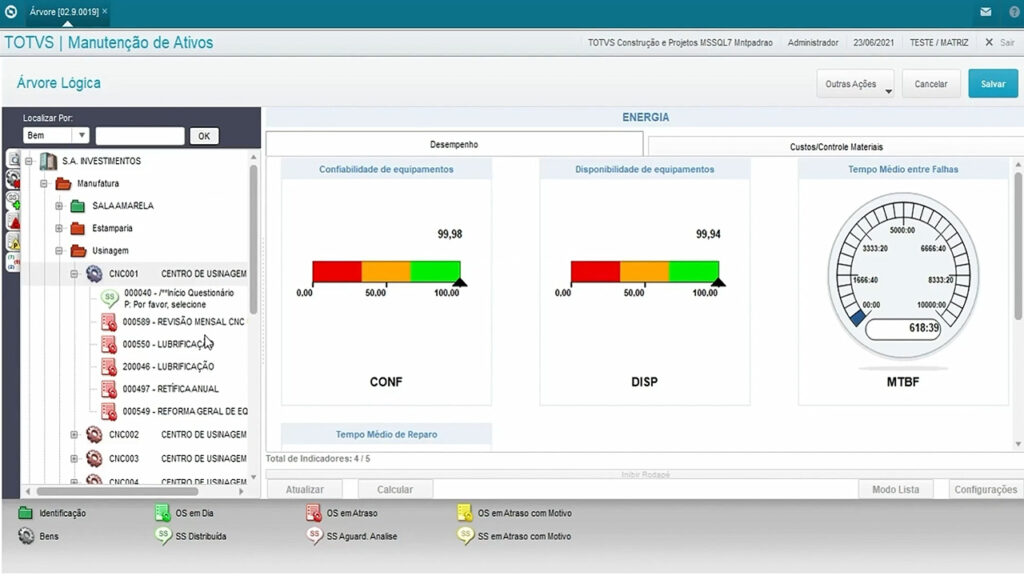The image size is (1024, 576).
Task: Open the help question mark icon
Action: coord(1016,12)
